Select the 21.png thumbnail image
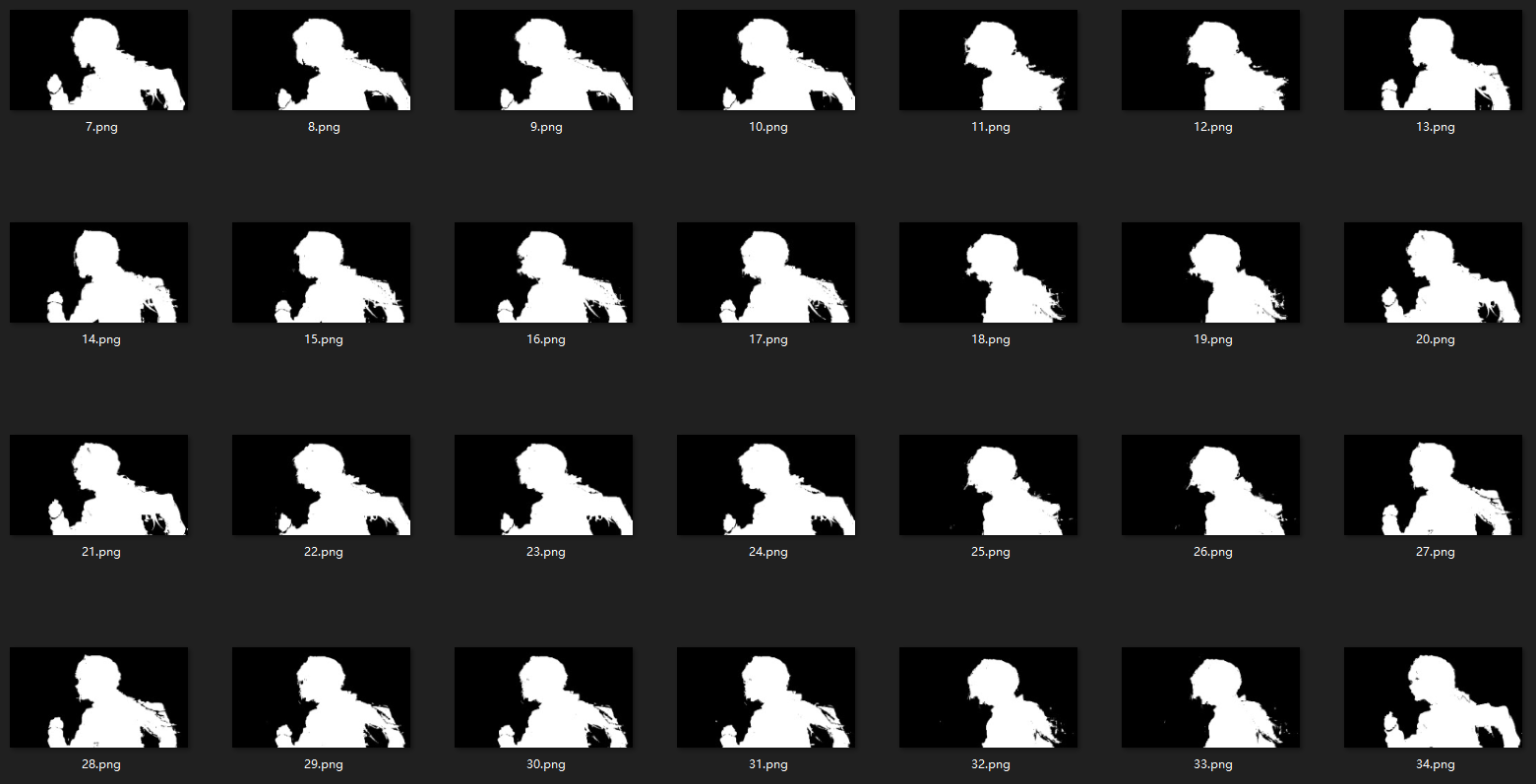Viewport: 1536px width, 784px height. pyautogui.click(x=98, y=485)
